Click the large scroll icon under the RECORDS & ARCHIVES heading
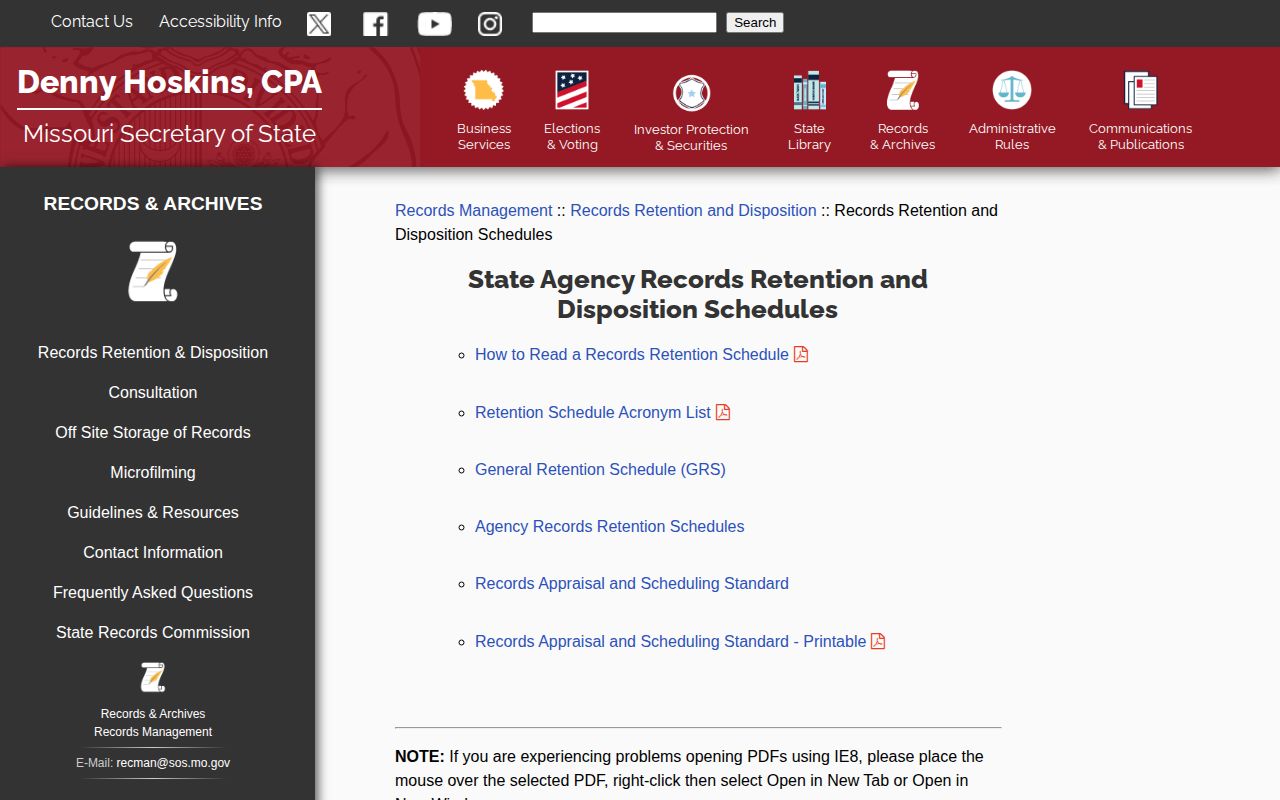1280x800 pixels. (153, 271)
